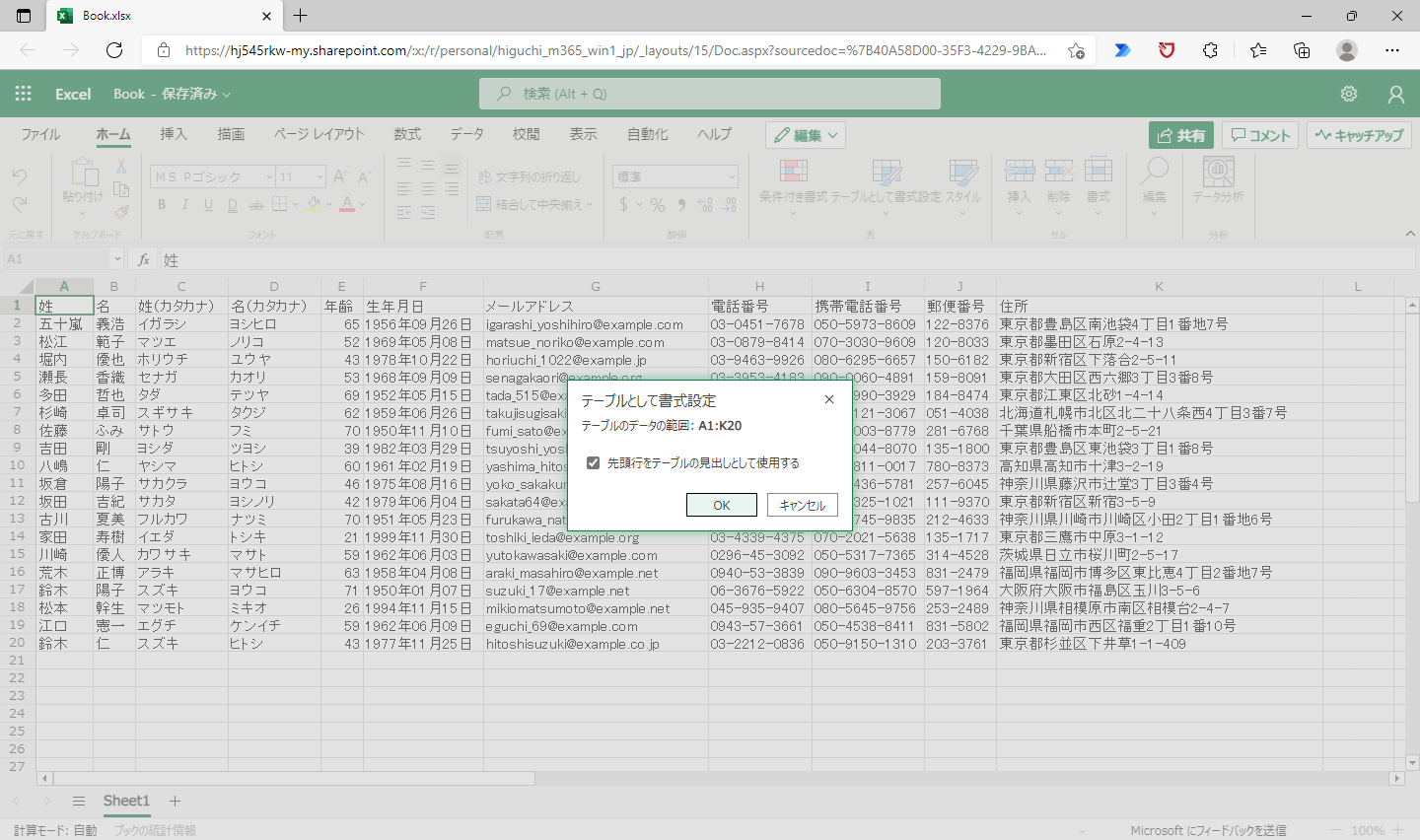Open the font color dropdown arrow
Screen dimensions: 1420x840
(x=363, y=205)
